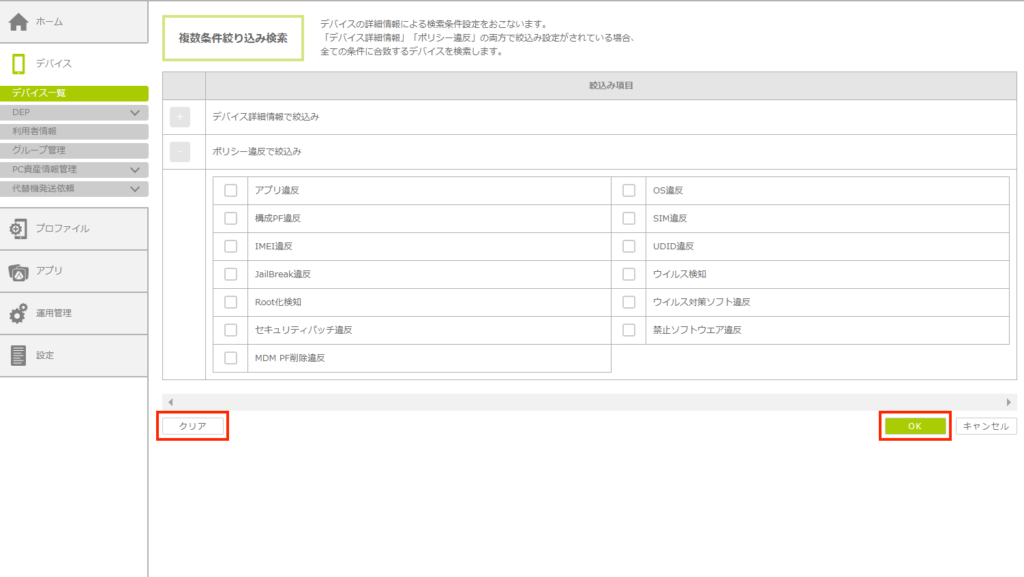Viewport: 1024px width, 577px height.
Task: Expand the DEP submenu chevron
Action: [135, 113]
